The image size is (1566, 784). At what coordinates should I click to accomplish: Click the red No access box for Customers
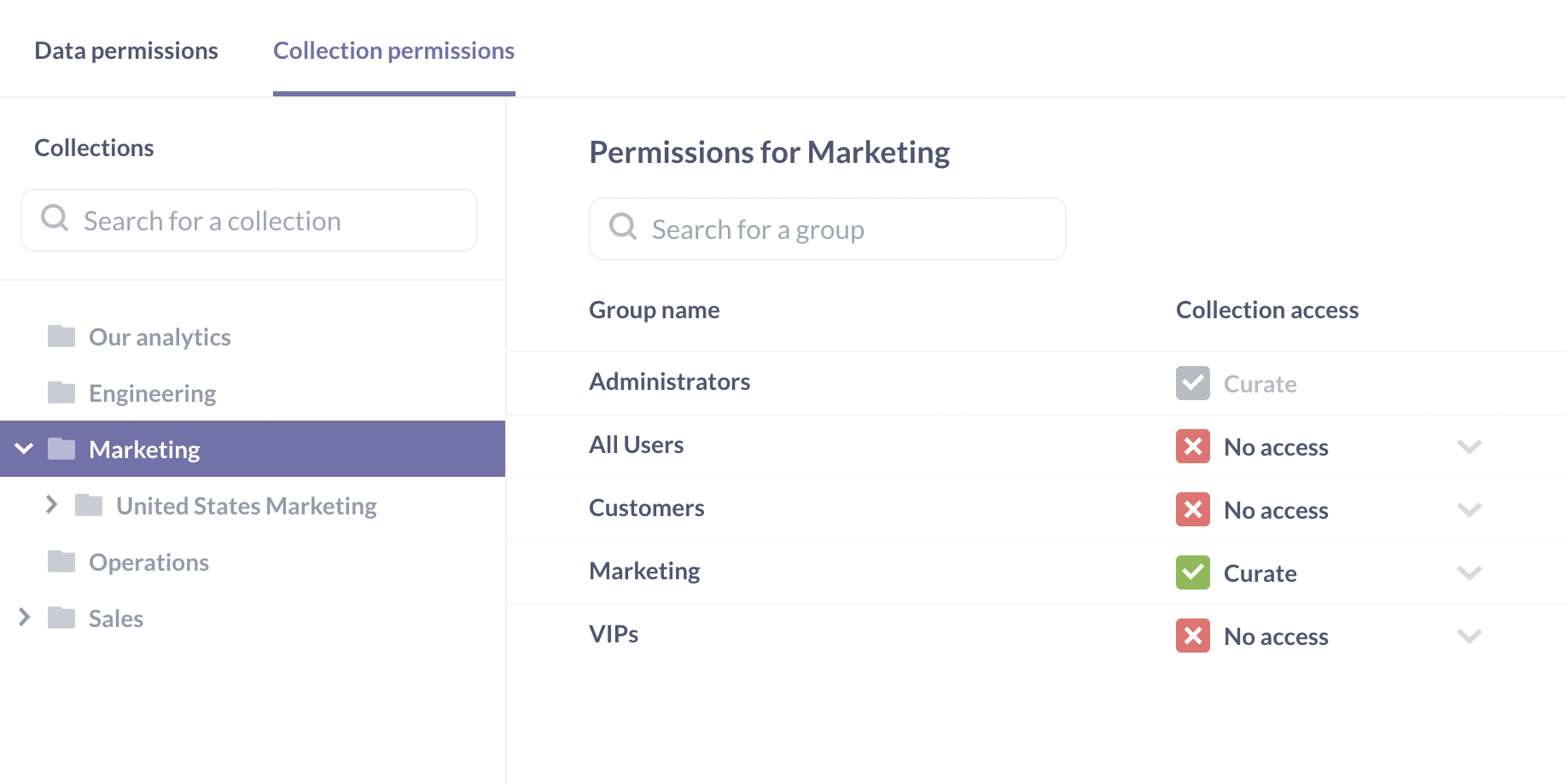(x=1192, y=509)
